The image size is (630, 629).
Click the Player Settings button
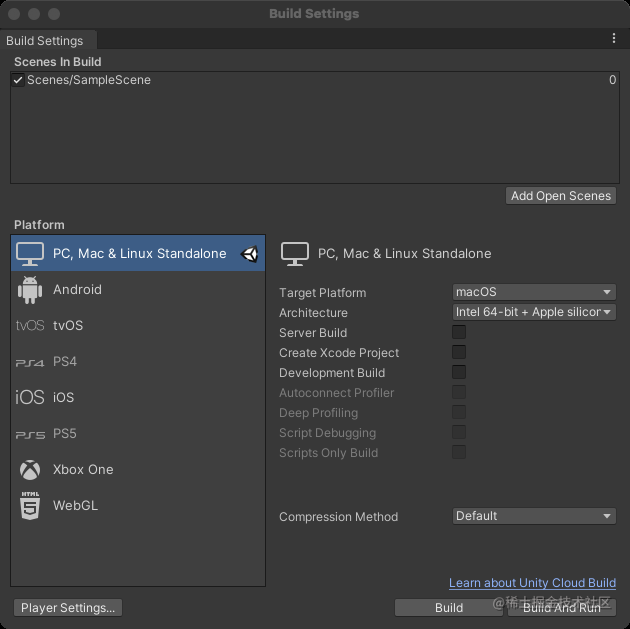click(69, 607)
